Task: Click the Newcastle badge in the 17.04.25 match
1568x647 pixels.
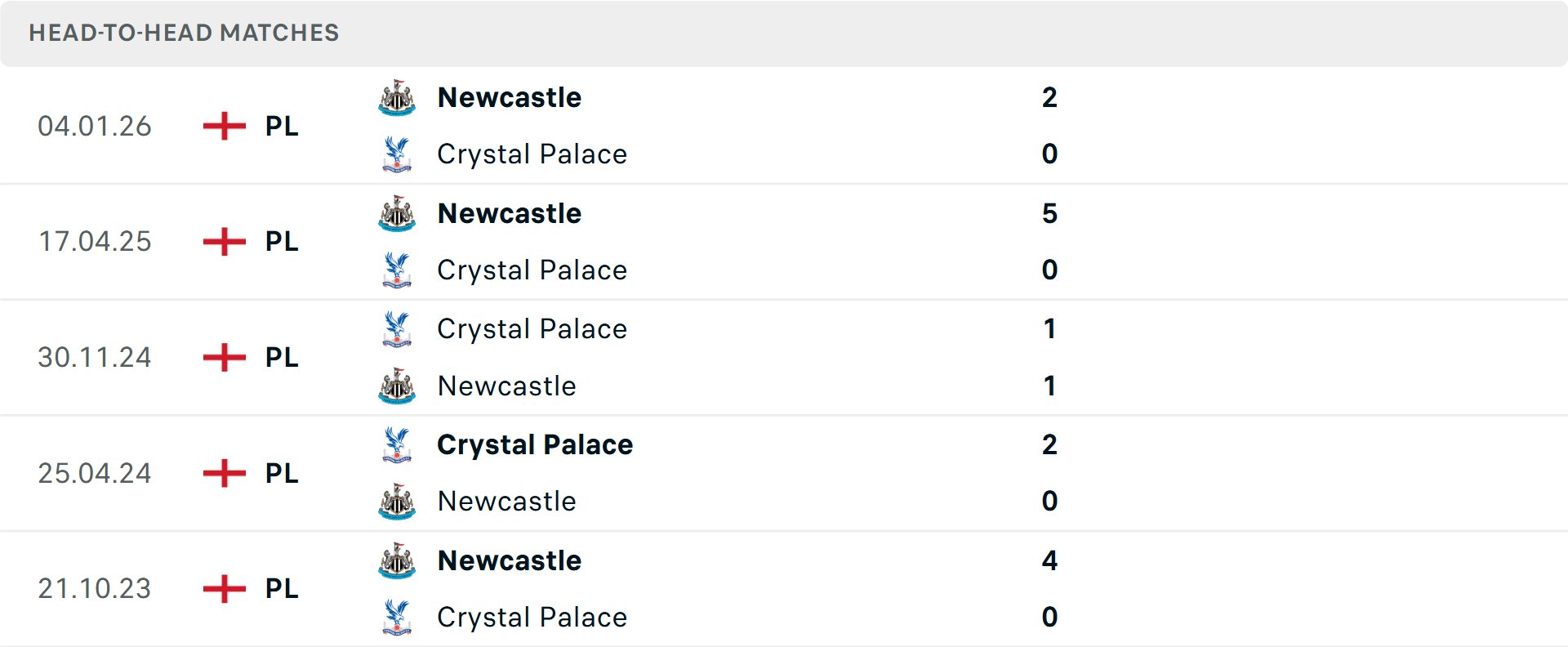Action: [397, 213]
